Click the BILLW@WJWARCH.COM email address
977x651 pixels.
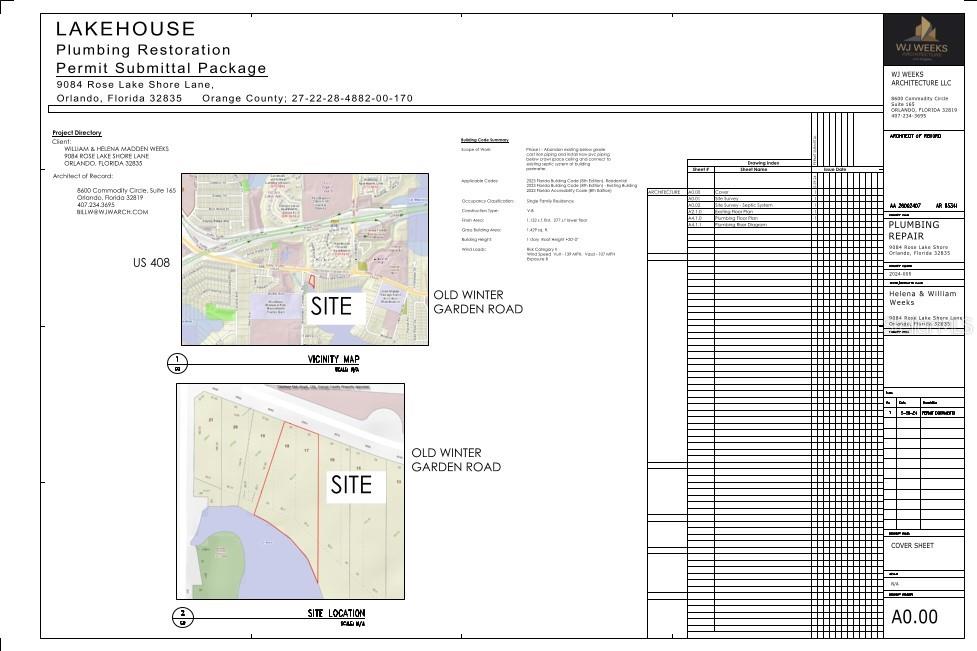112,212
